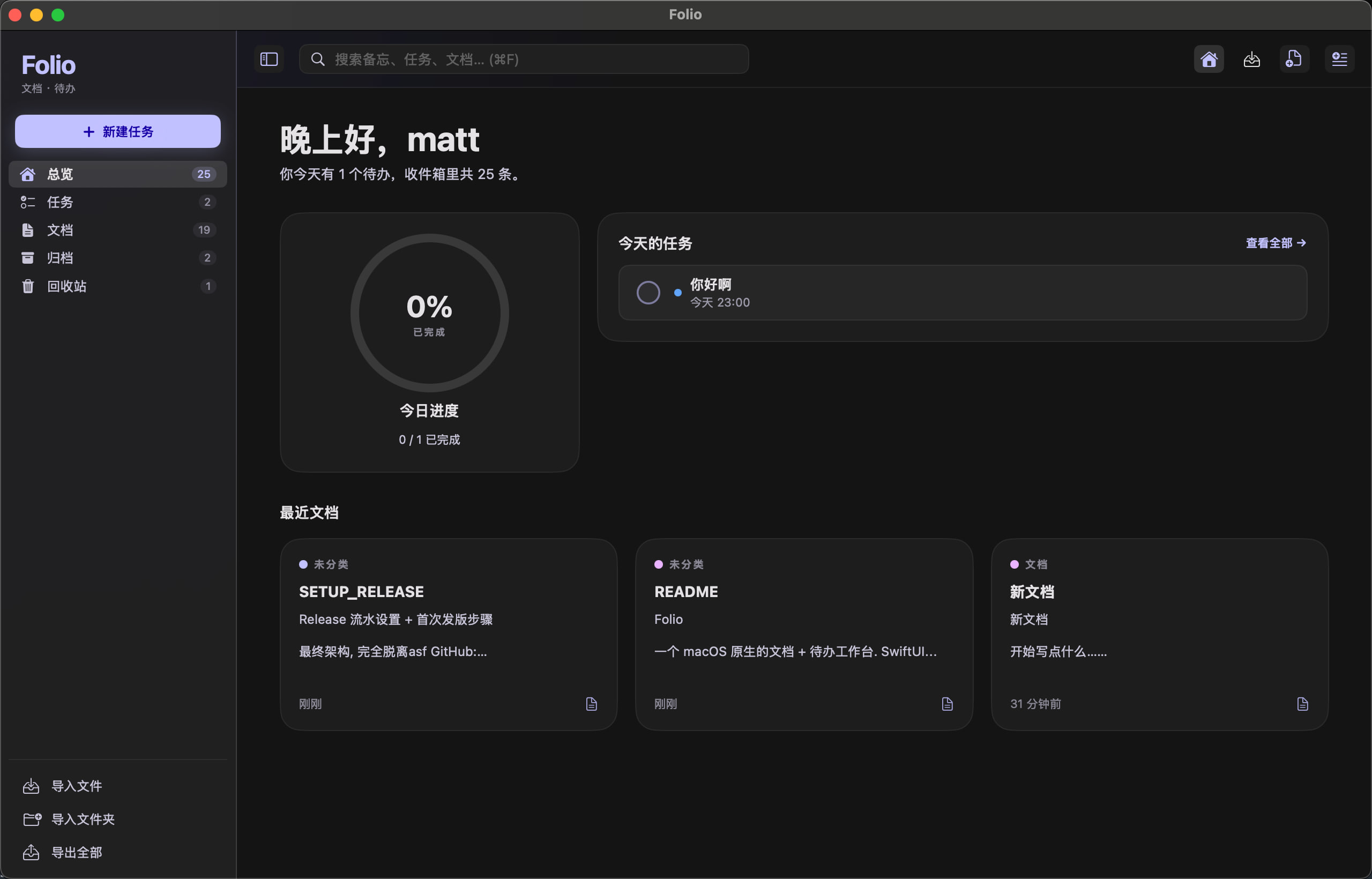Click the 文档 category tag on 新文档 card
Viewport: 1372px width, 879px height.
1036,564
